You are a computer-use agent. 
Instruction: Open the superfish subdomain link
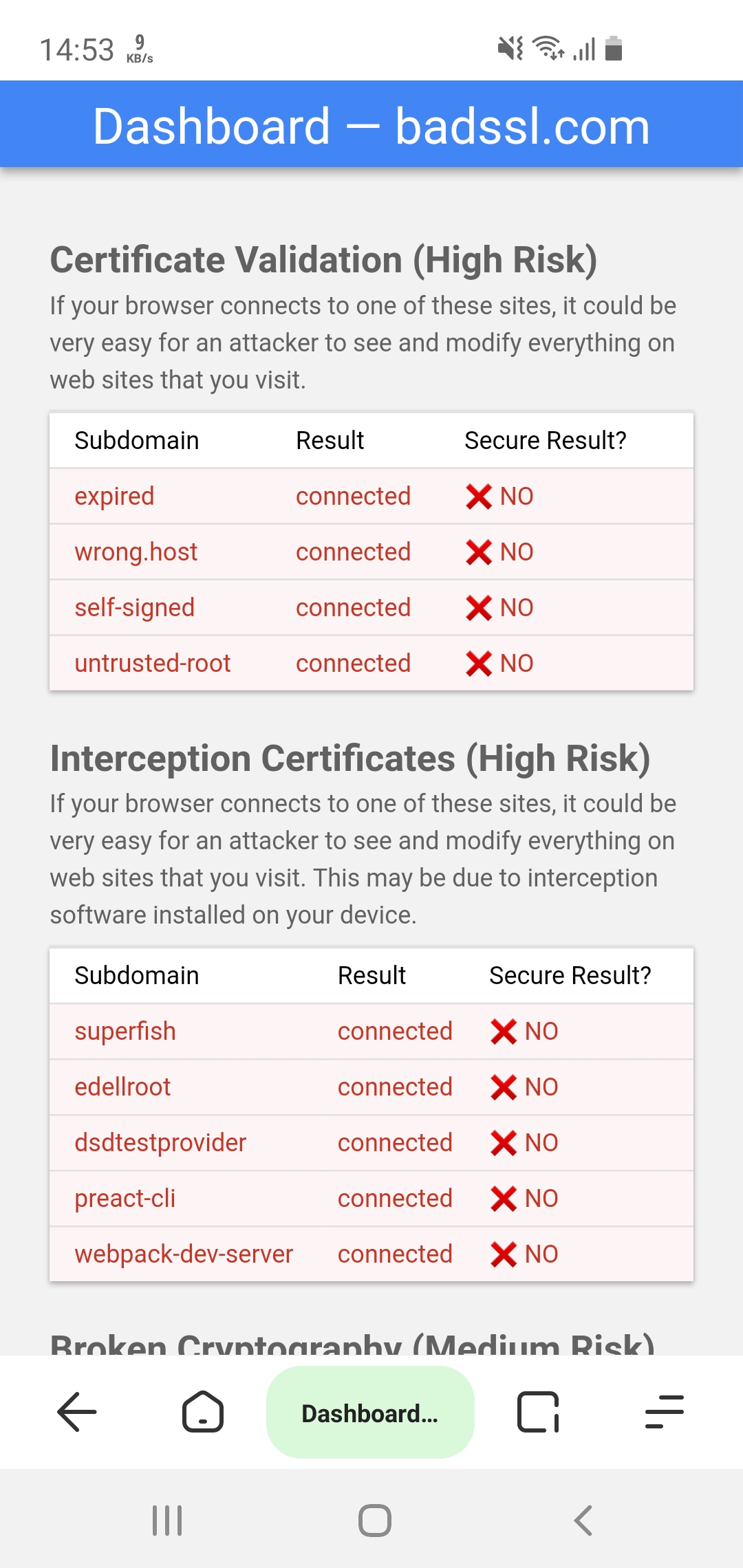tap(125, 1031)
